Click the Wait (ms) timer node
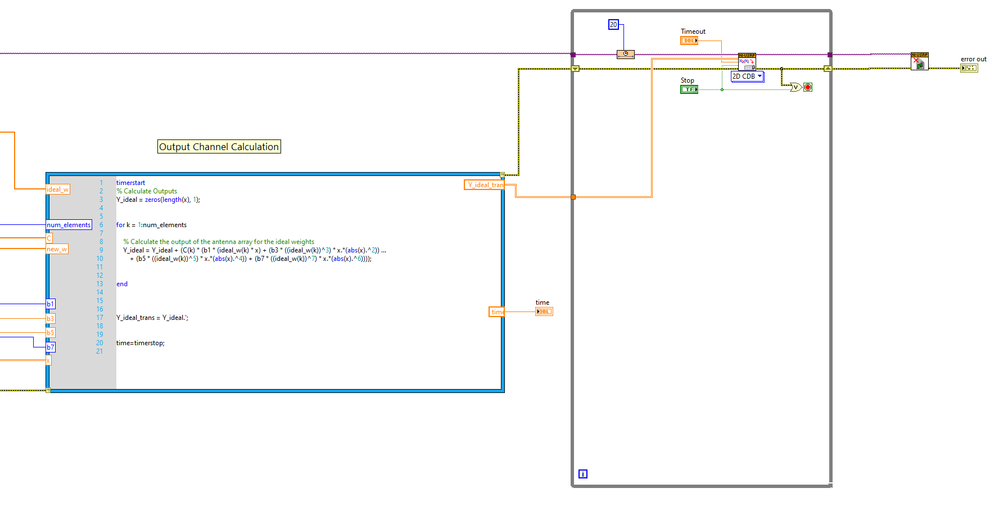 click(625, 54)
